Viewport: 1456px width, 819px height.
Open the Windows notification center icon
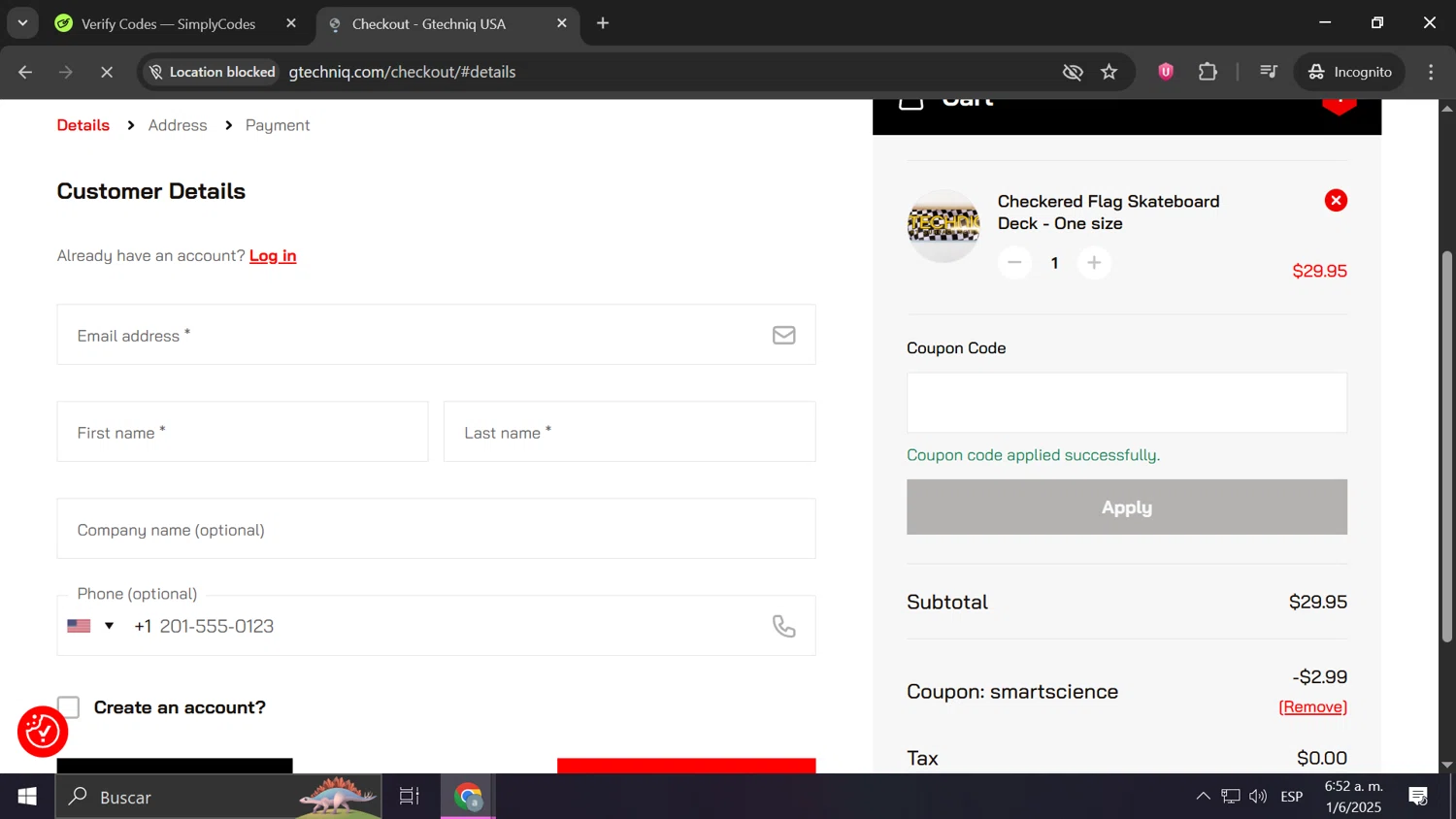[x=1418, y=797]
